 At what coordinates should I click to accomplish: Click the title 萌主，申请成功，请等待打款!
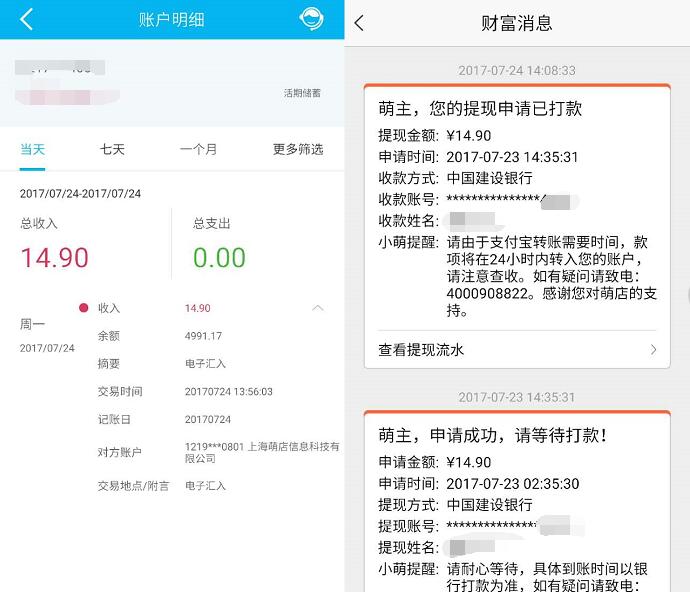tap(493, 436)
